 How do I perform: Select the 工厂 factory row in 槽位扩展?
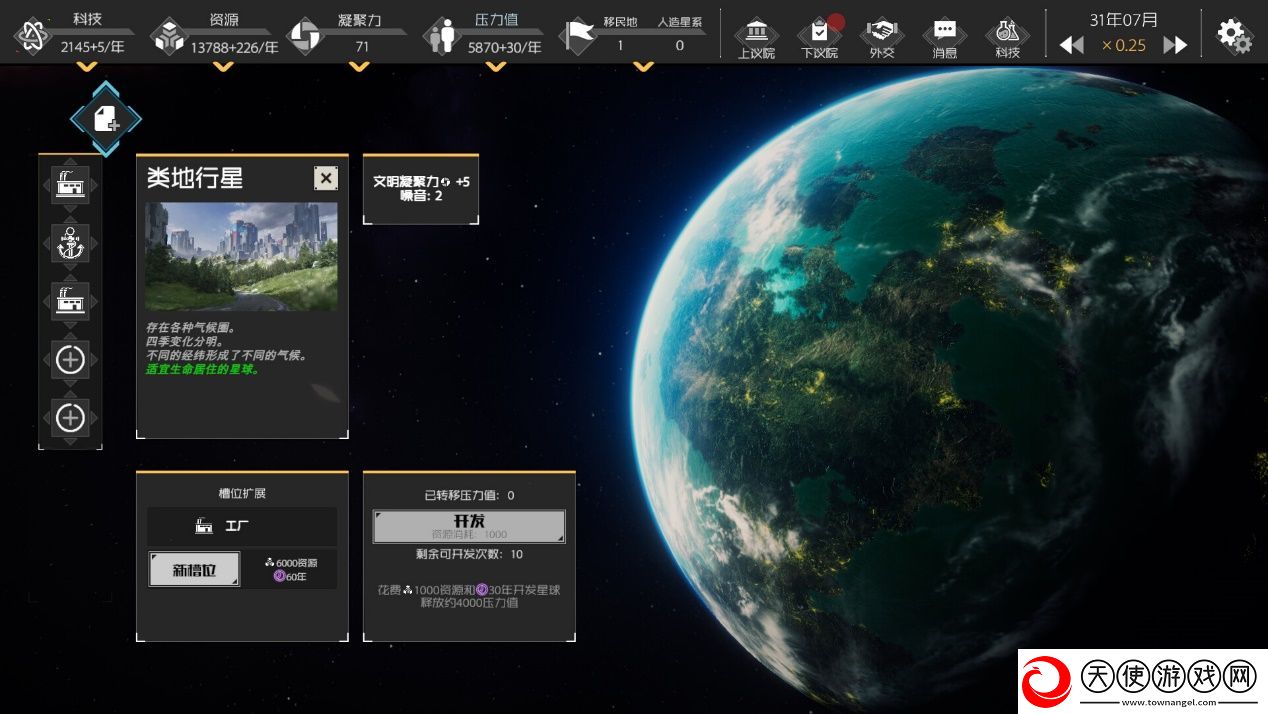coord(242,526)
